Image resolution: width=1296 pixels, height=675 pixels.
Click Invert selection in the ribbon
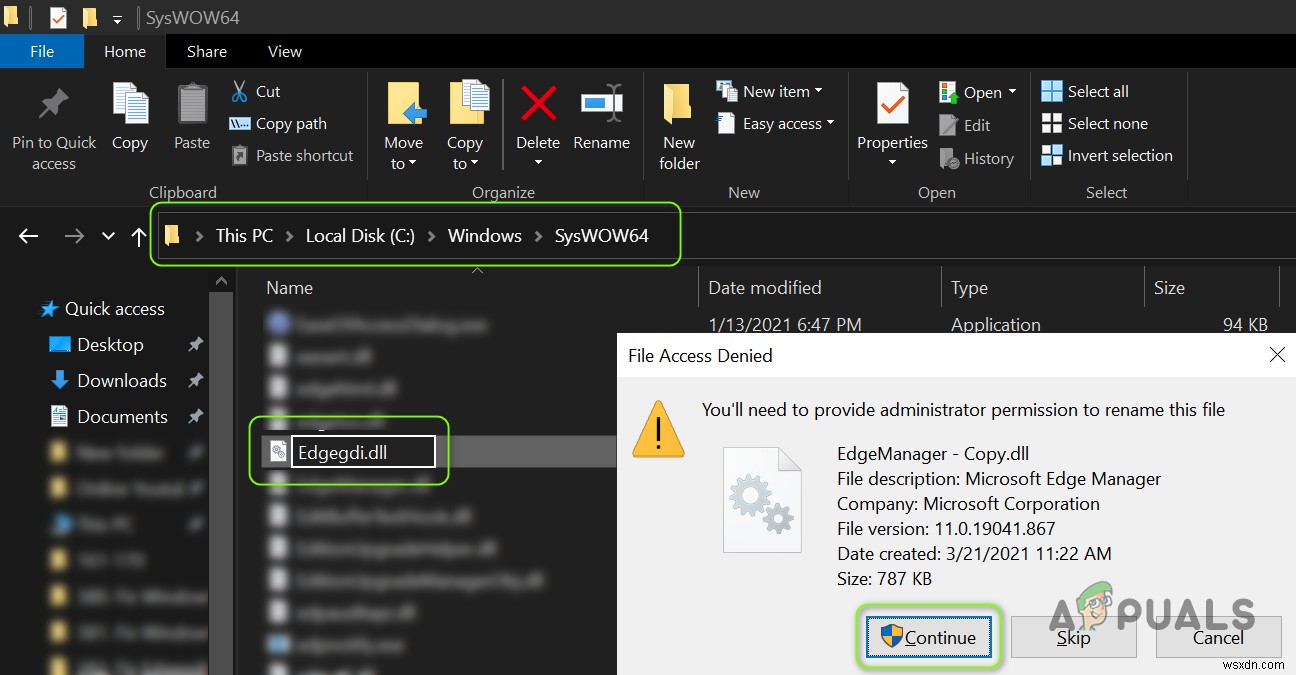1107,156
